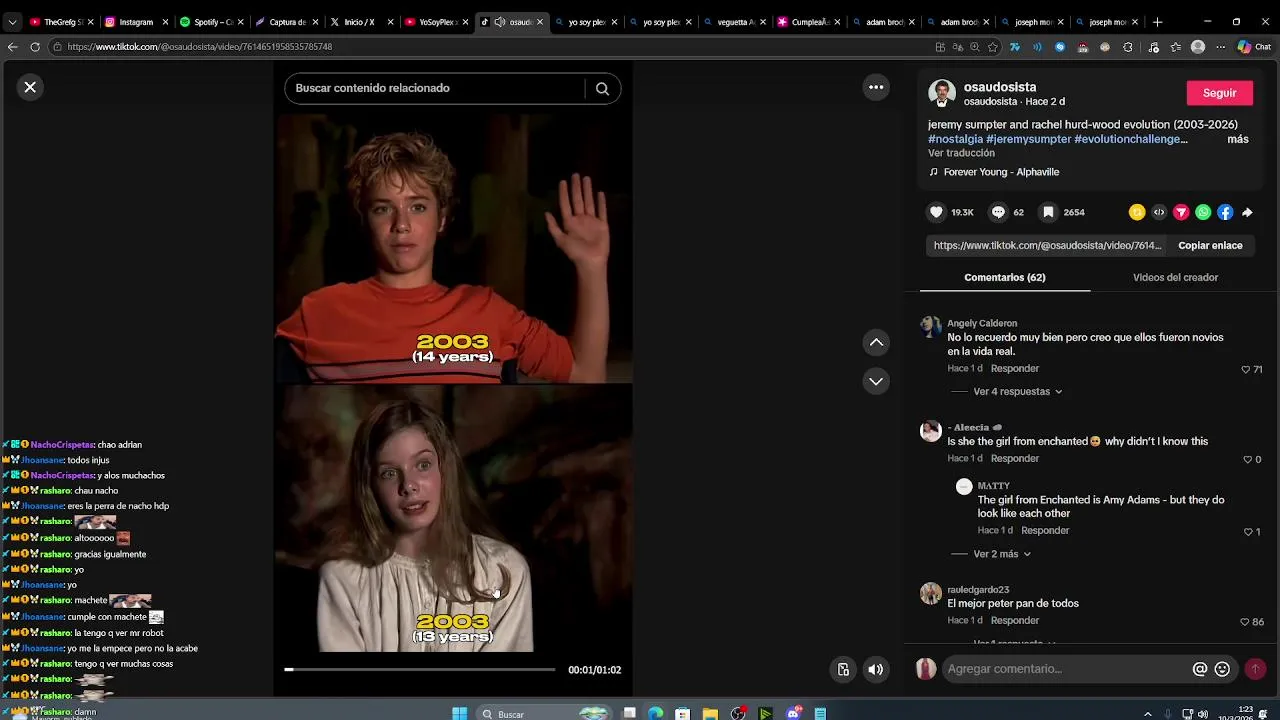This screenshot has width=1280, height=720.
Task: Expand description with 'más'
Action: (1238, 139)
